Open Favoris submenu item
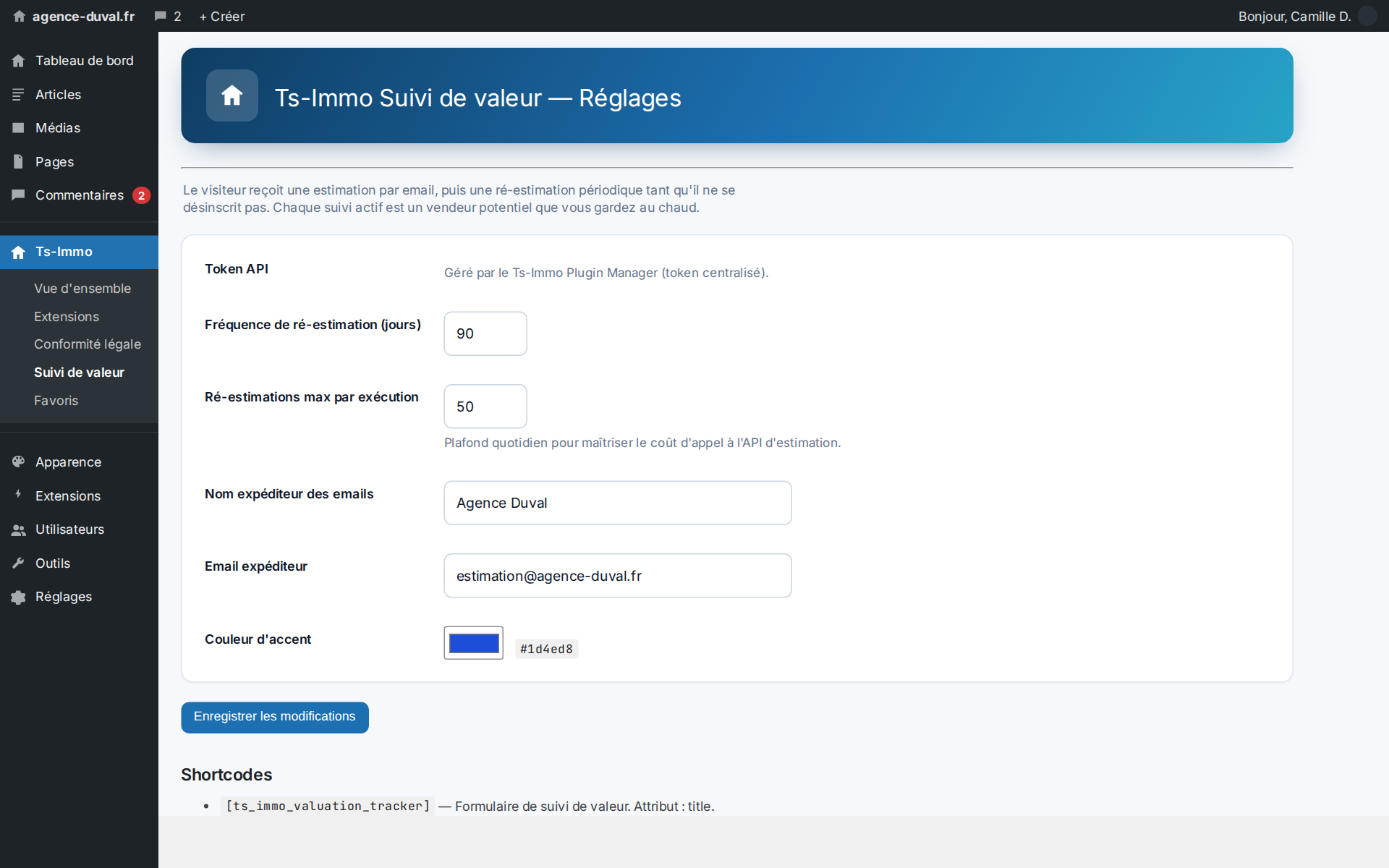Viewport: 1389px width, 868px height. pos(56,401)
